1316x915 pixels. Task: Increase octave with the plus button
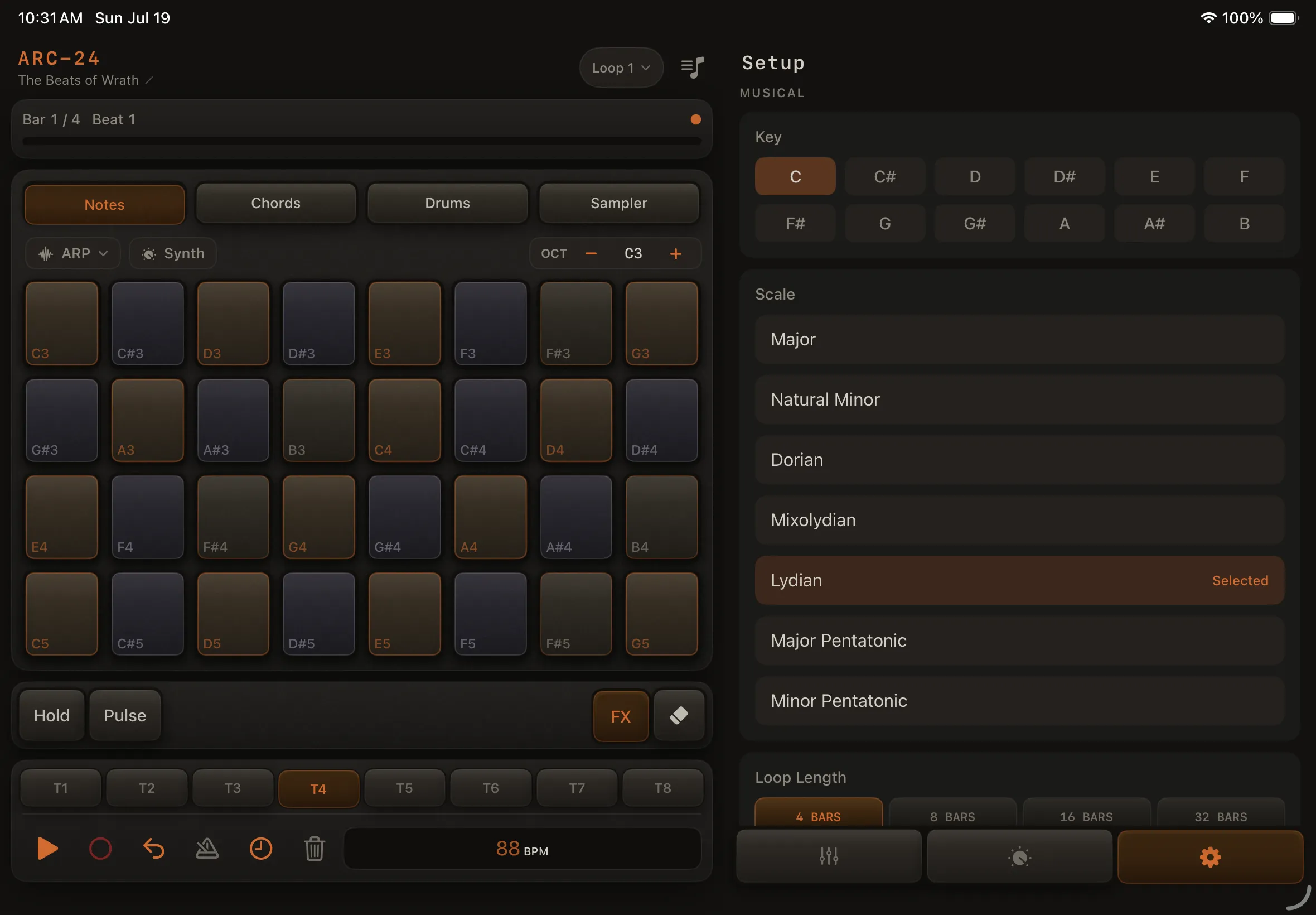tap(675, 253)
